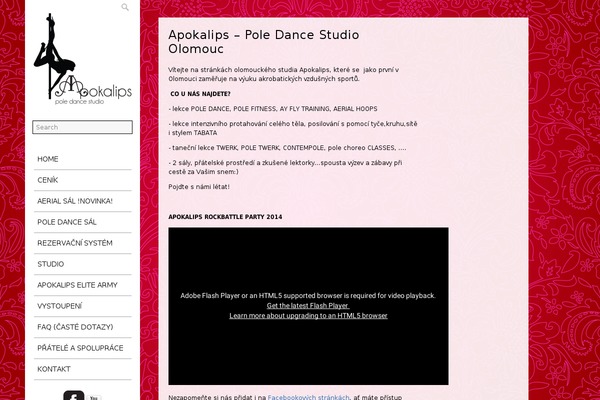Click 'Get the latest Flash Player' link
The height and width of the screenshot is (400, 600).
pyautogui.click(x=308, y=306)
